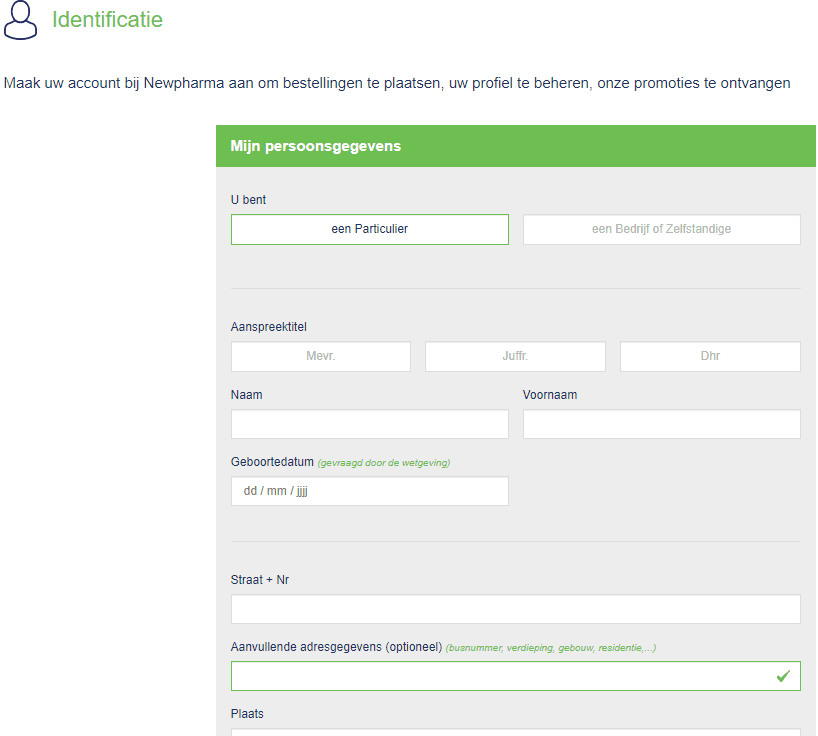Select 'een Bedrijf of Zelfstandige' option
This screenshot has height=736, width=818.
click(661, 229)
